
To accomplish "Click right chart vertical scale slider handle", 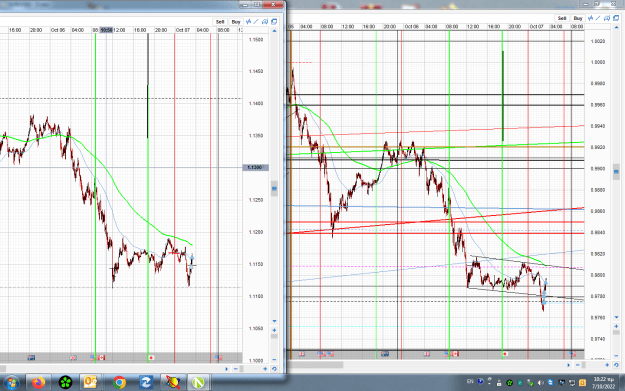I will [616, 172].
